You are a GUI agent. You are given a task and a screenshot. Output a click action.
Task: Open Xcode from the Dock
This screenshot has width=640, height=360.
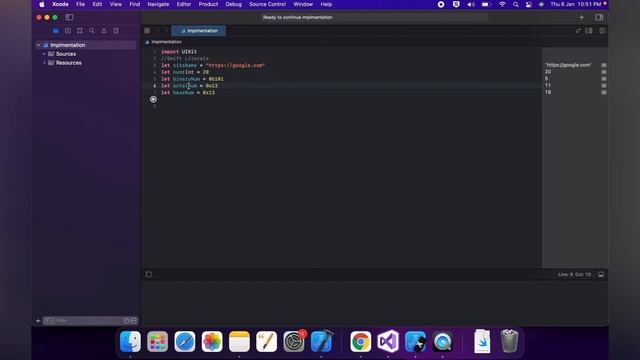pos(322,341)
